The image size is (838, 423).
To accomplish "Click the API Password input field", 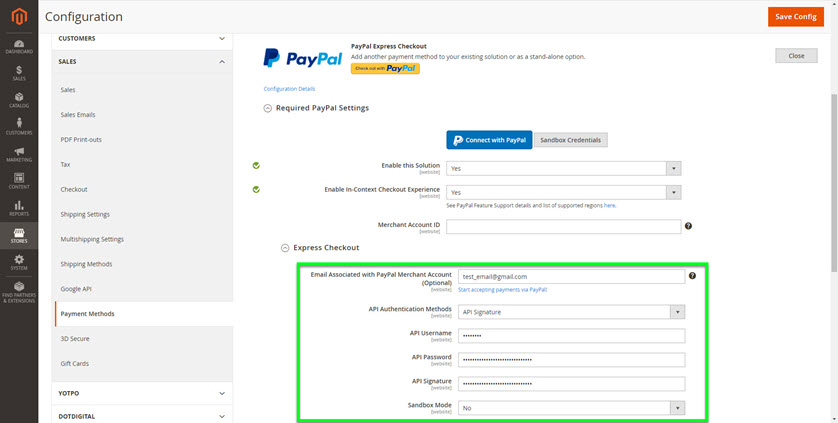I will (571, 360).
